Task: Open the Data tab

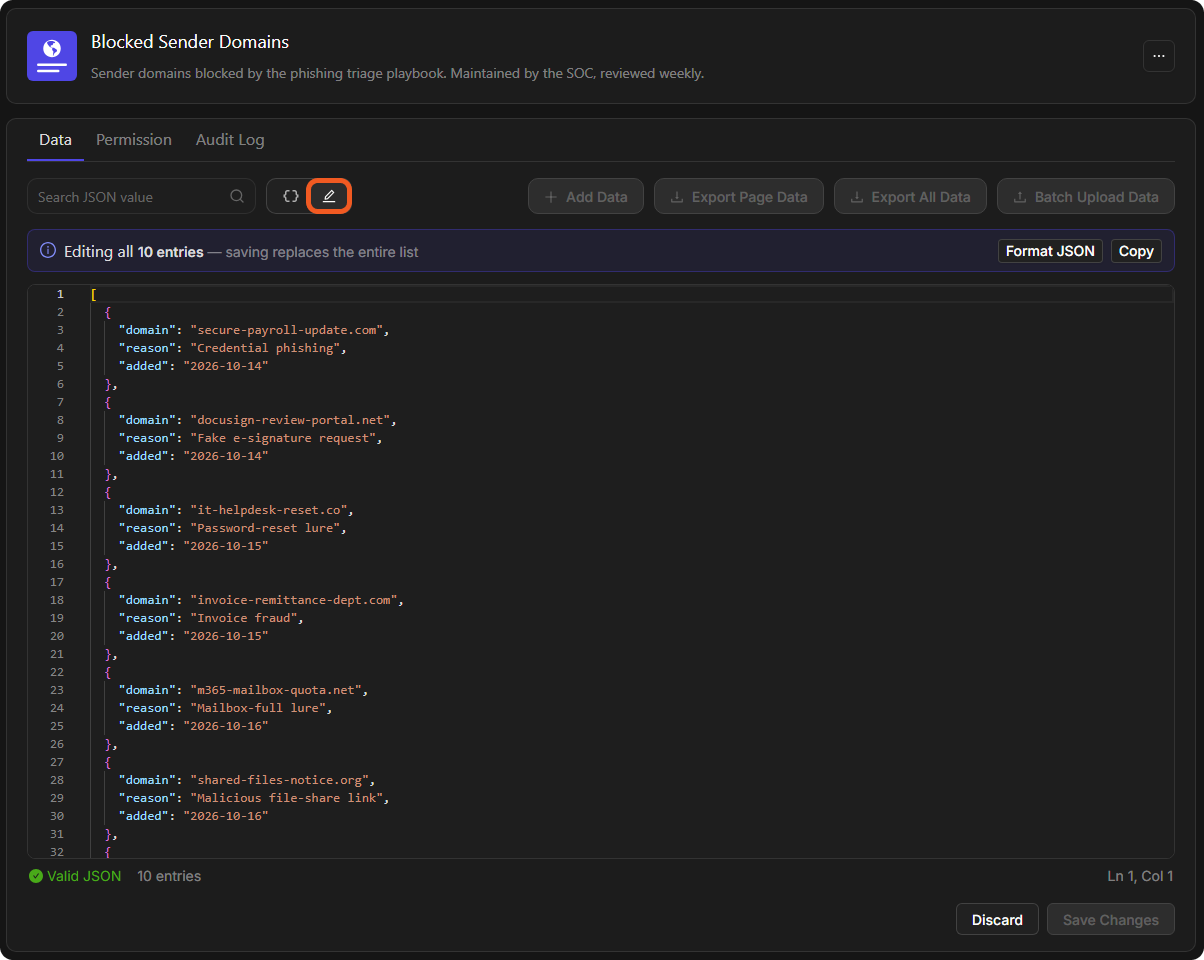Action: pos(55,140)
